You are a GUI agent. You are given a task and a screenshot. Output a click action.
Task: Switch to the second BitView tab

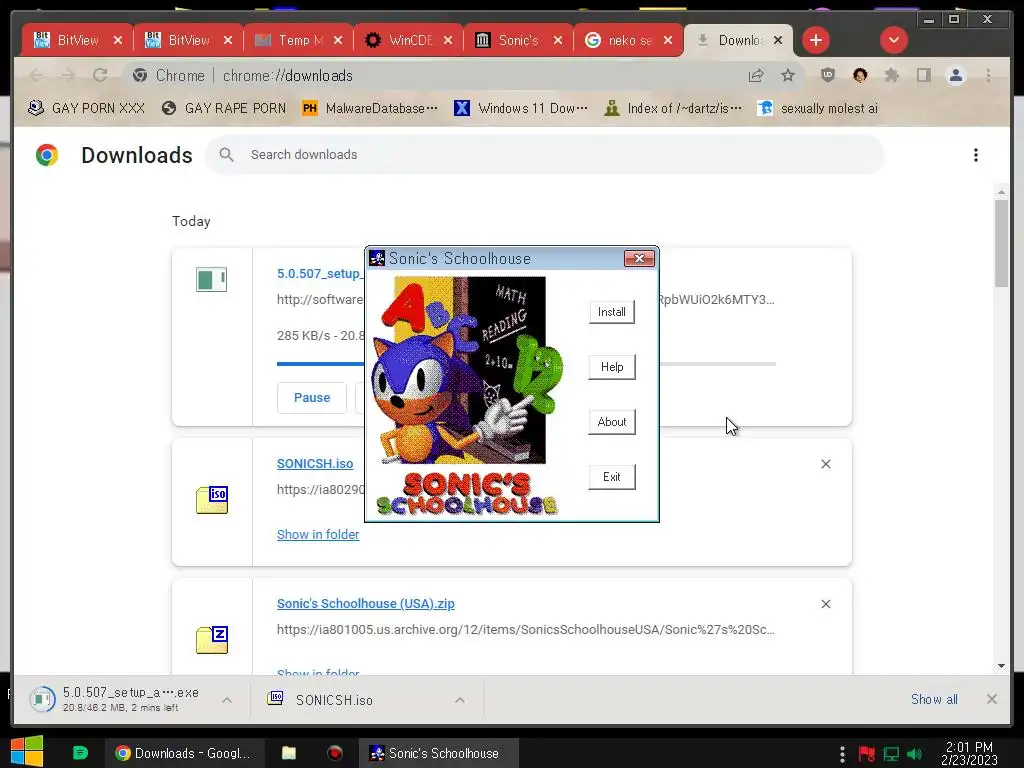pos(188,40)
